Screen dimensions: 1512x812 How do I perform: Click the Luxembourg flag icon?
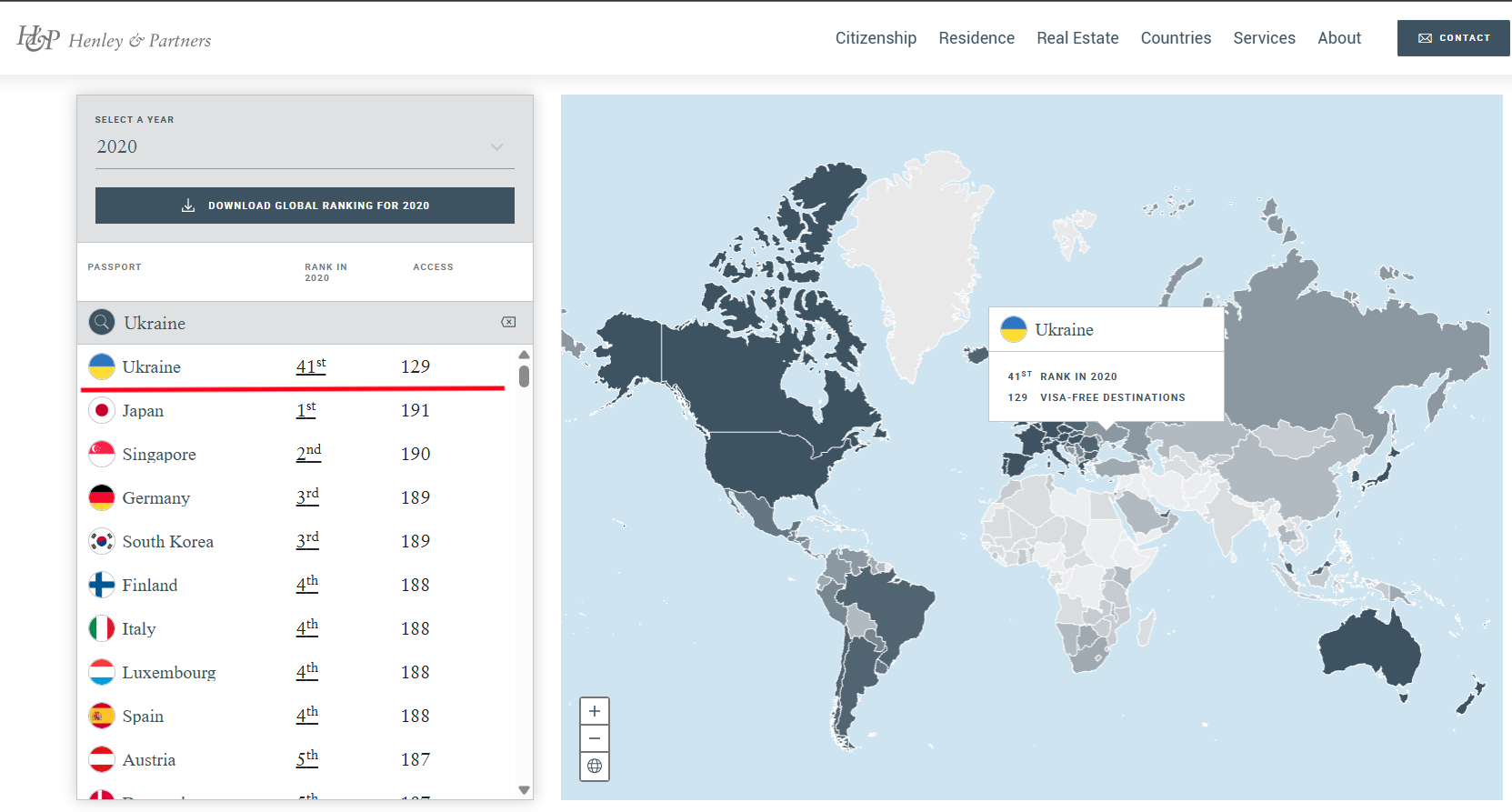(102, 672)
